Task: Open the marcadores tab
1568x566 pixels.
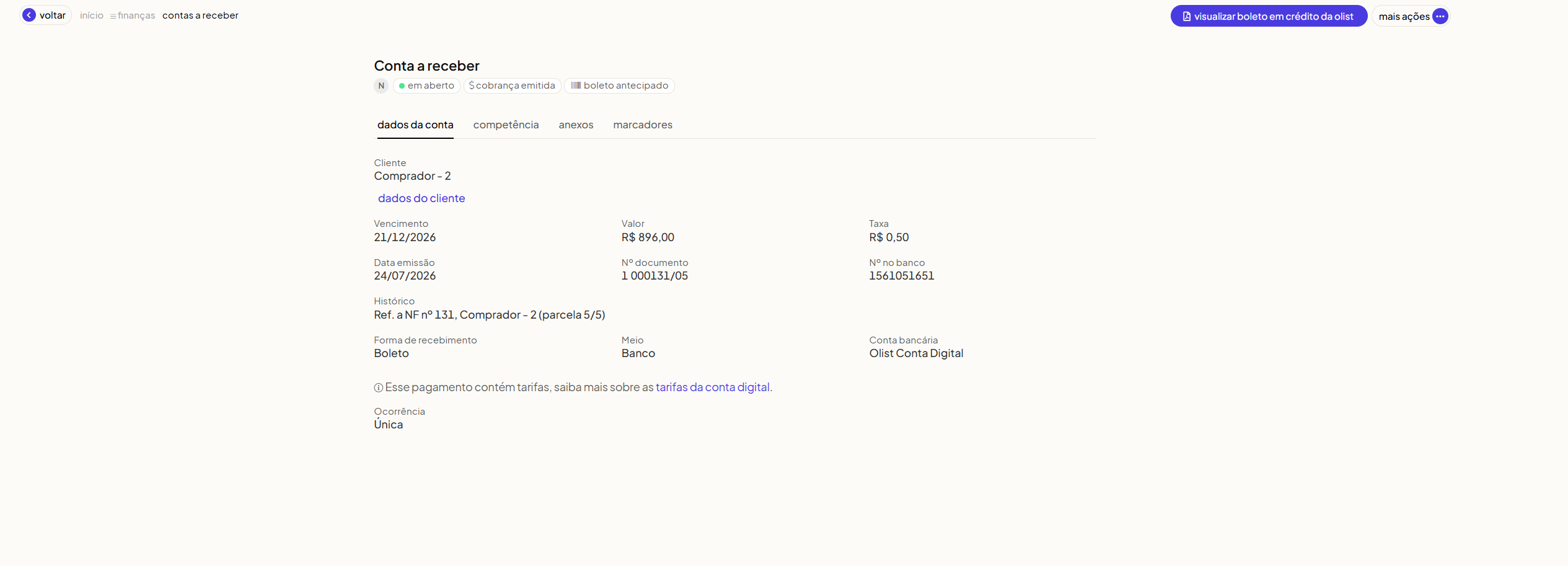Action: 643,125
